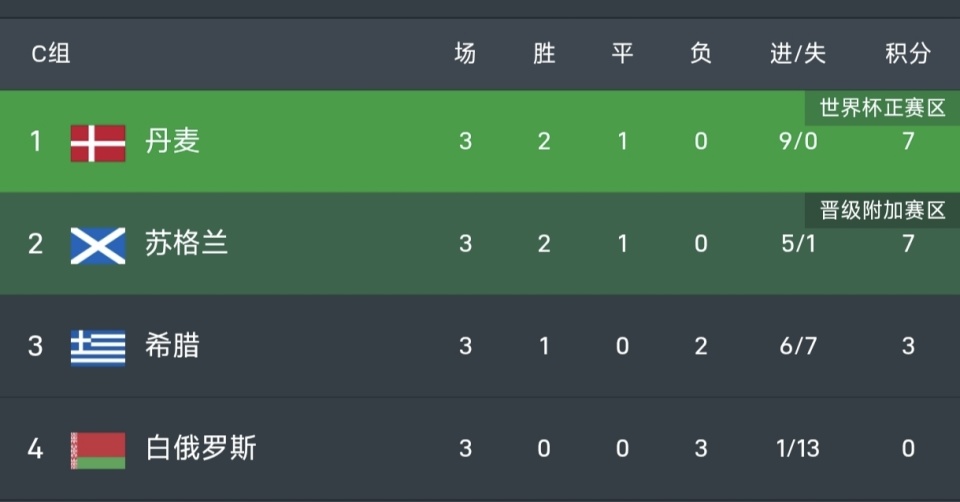Viewport: 960px width, 502px height.
Task: Click the Scotland flag icon
Action: pyautogui.click(x=98, y=244)
